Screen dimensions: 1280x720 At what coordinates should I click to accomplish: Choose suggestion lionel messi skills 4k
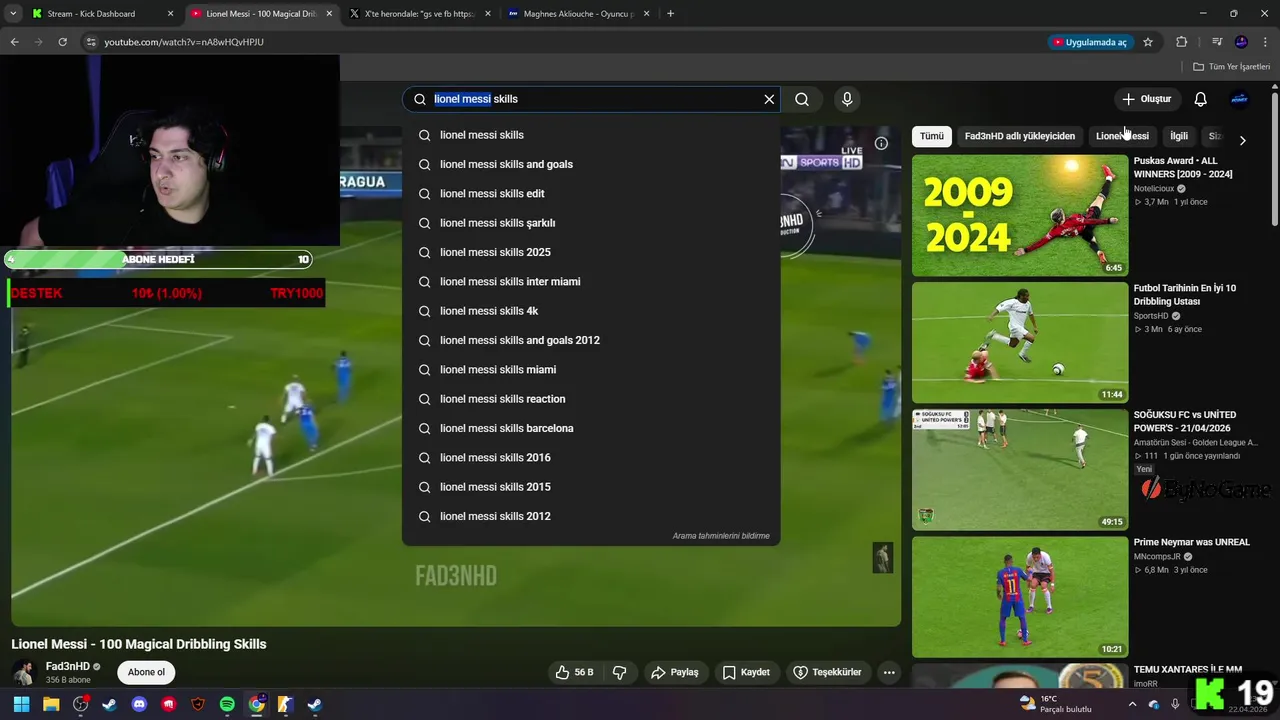tap(591, 311)
